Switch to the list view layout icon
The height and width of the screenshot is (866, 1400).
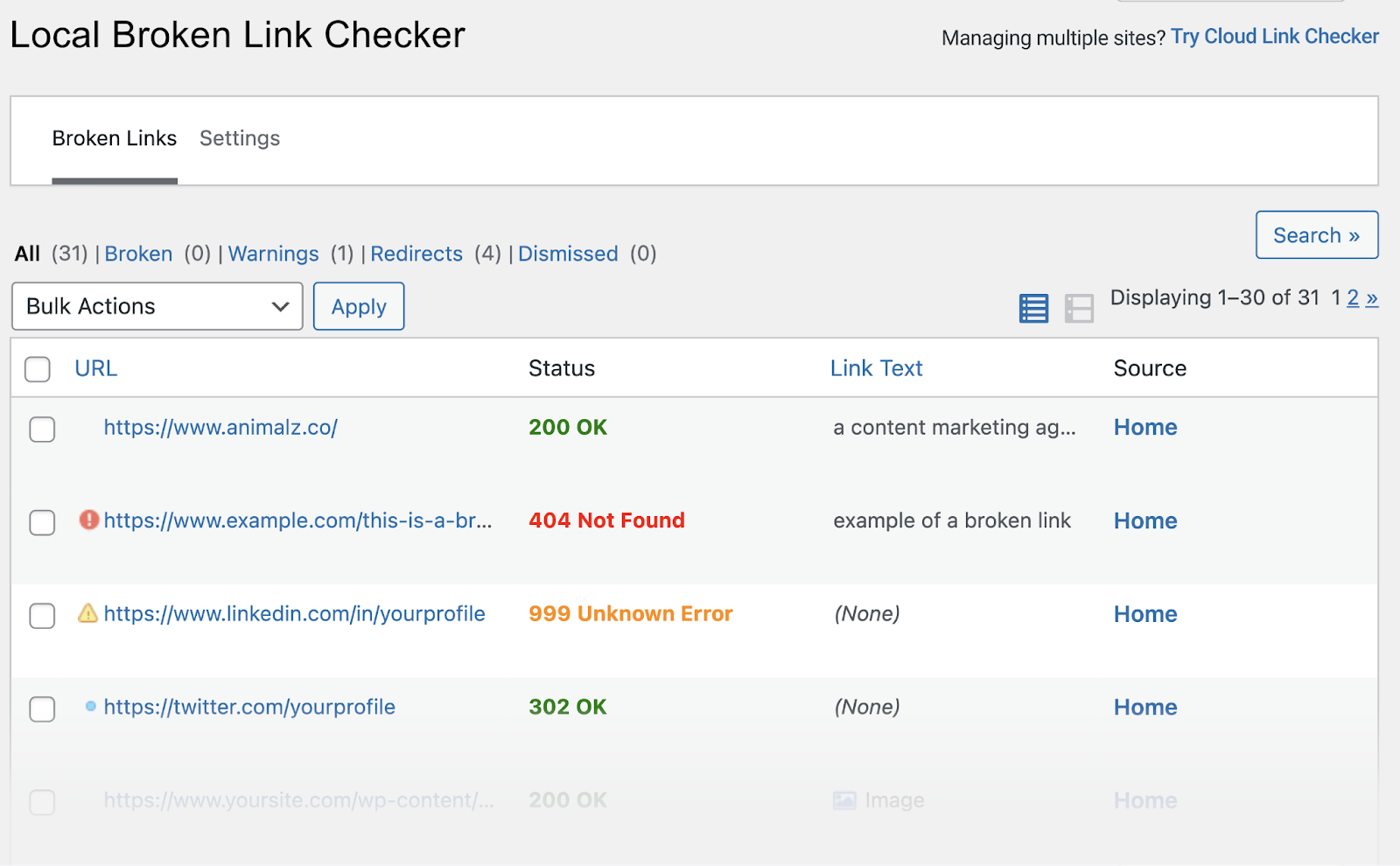pyautogui.click(x=1033, y=307)
